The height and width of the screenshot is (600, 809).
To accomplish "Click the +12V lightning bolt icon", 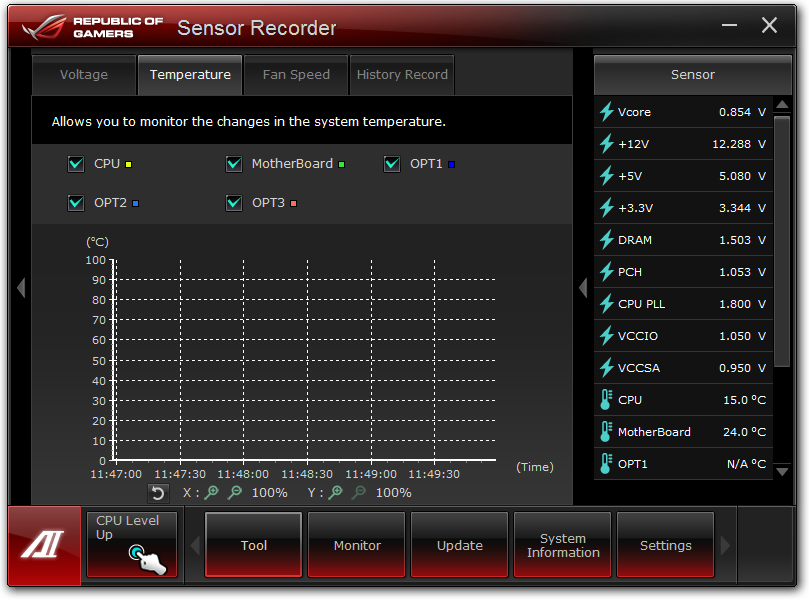I will click(x=606, y=143).
